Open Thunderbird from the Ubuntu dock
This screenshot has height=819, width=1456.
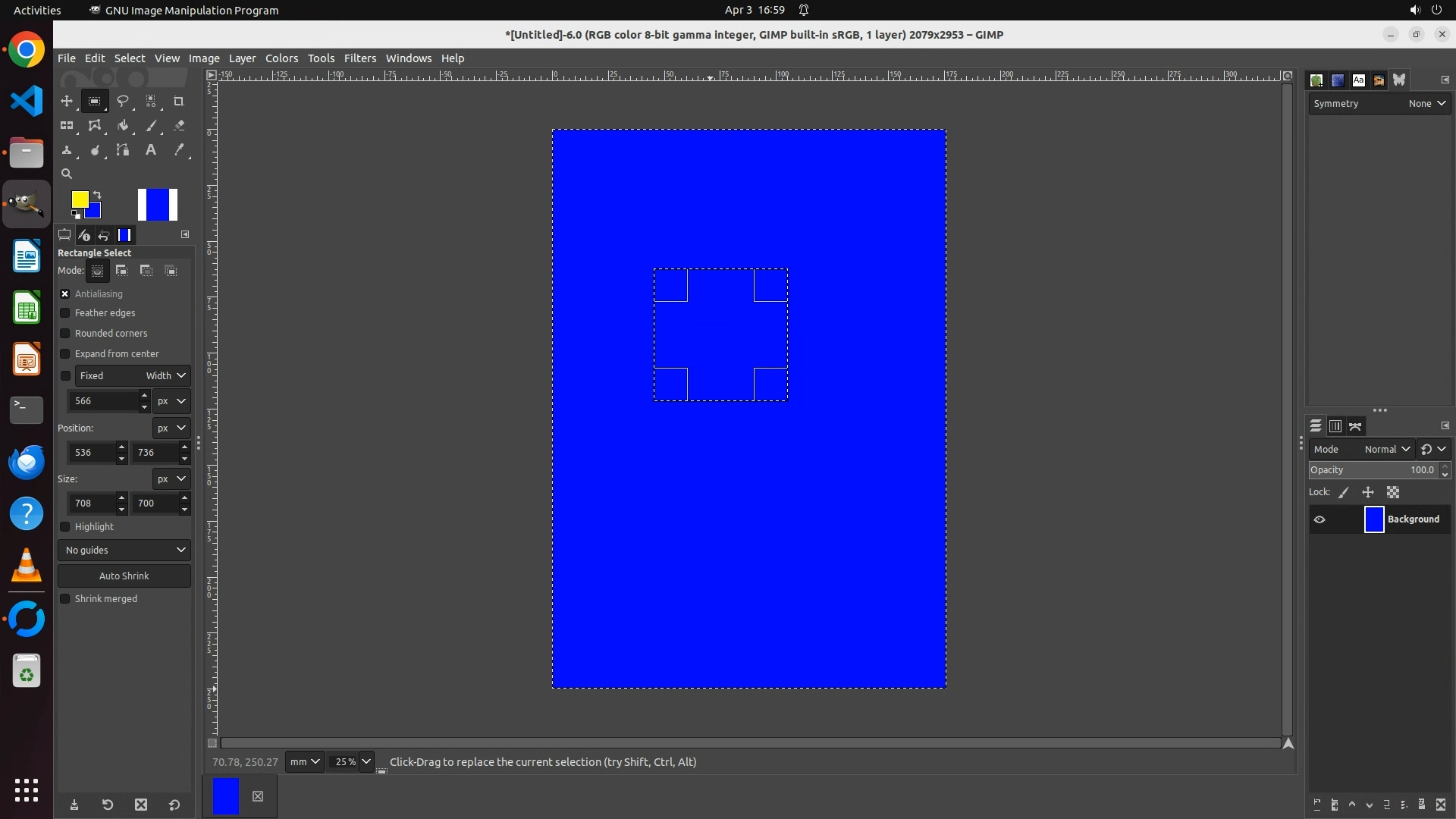(27, 462)
